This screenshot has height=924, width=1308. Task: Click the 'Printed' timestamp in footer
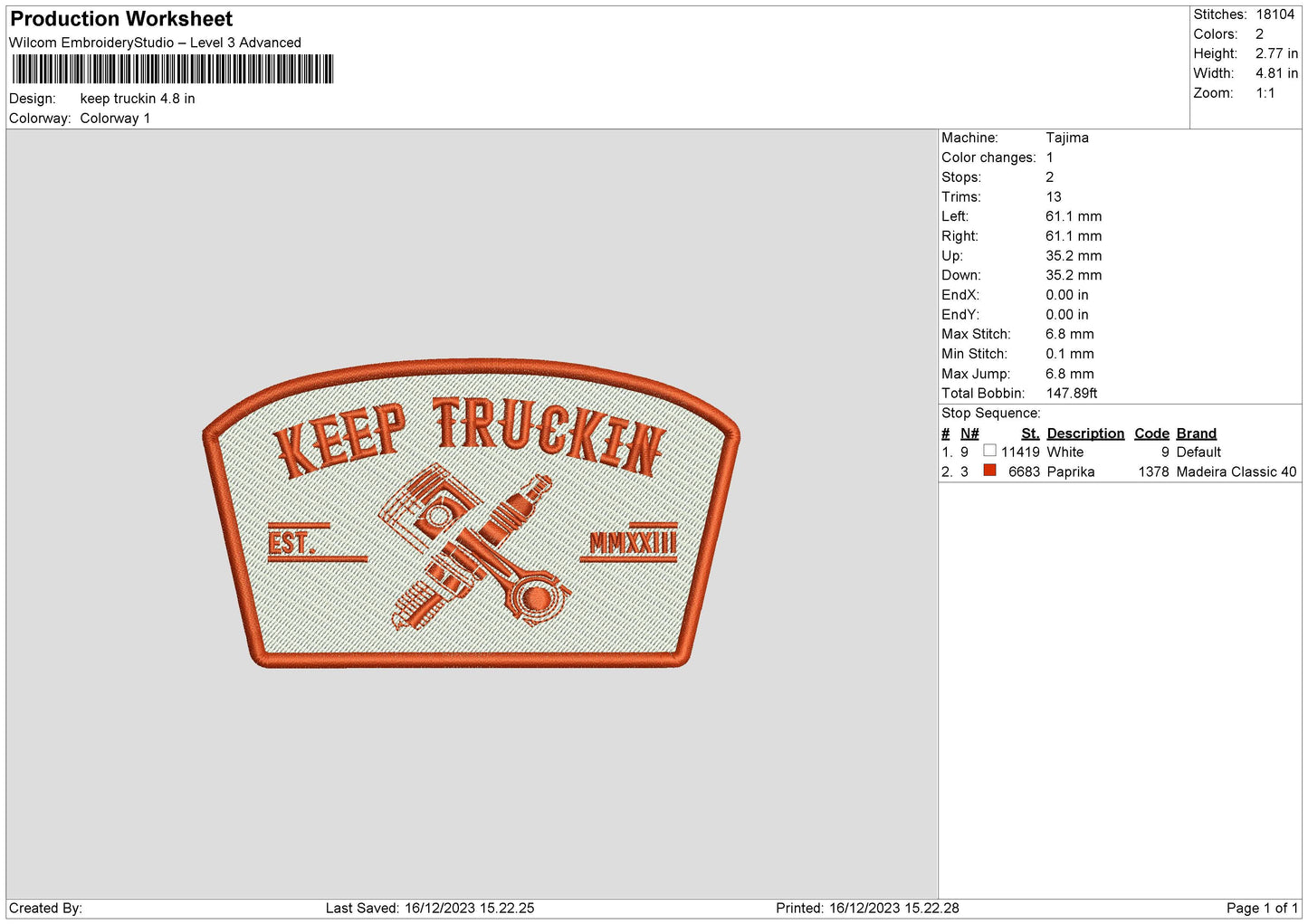click(867, 908)
